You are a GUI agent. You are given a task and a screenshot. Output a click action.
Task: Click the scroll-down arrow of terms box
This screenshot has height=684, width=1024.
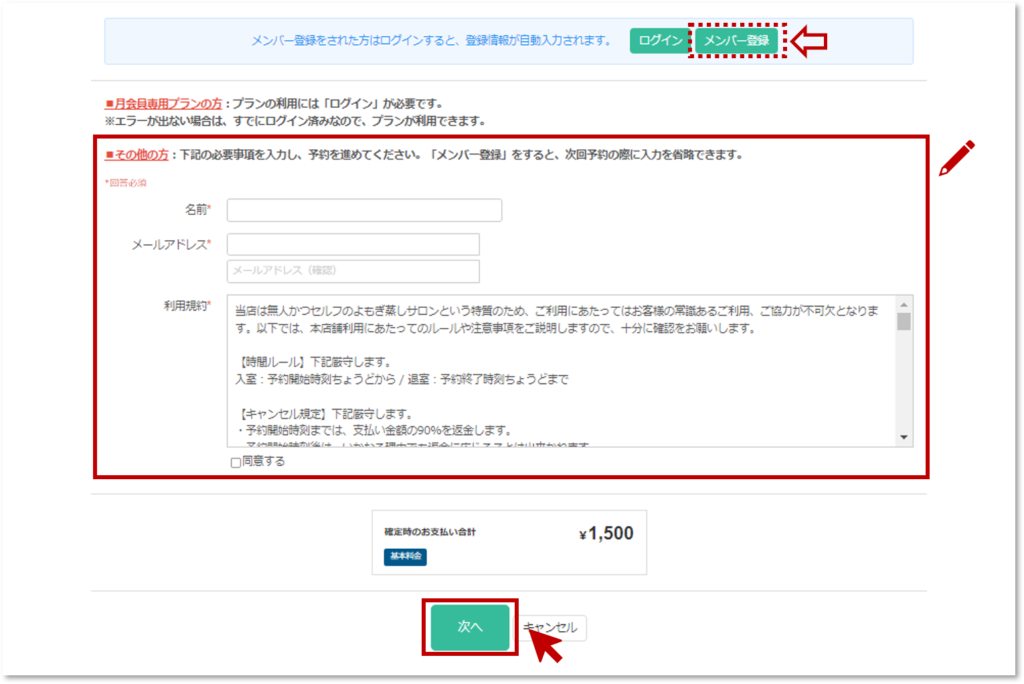pos(904,437)
